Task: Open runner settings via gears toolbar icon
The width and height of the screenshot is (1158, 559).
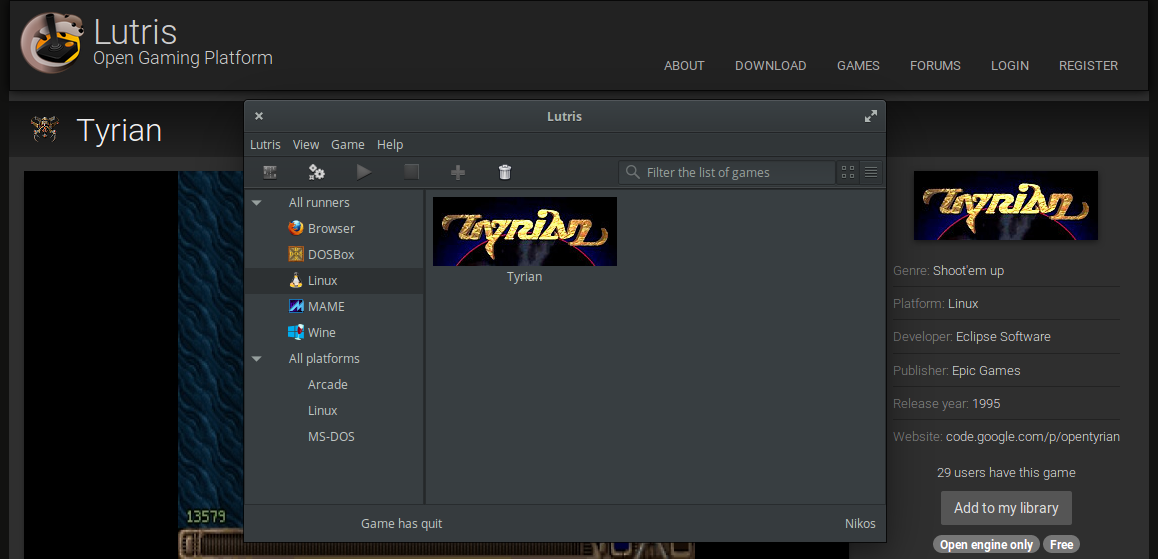Action: click(x=317, y=172)
